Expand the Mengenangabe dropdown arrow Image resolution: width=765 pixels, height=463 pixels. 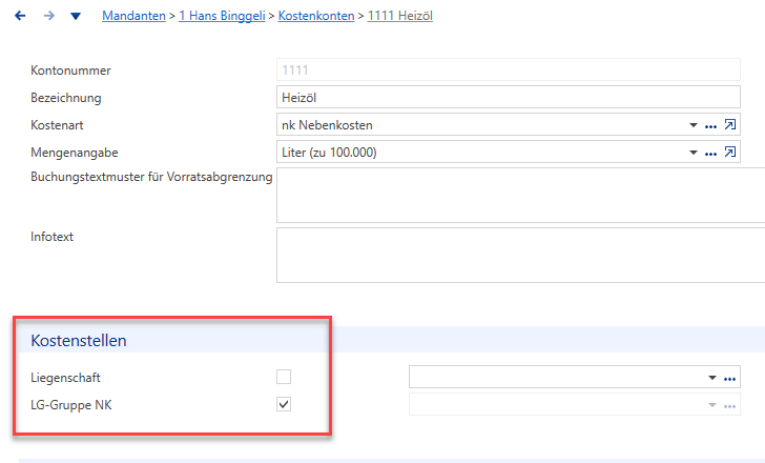coord(693,153)
